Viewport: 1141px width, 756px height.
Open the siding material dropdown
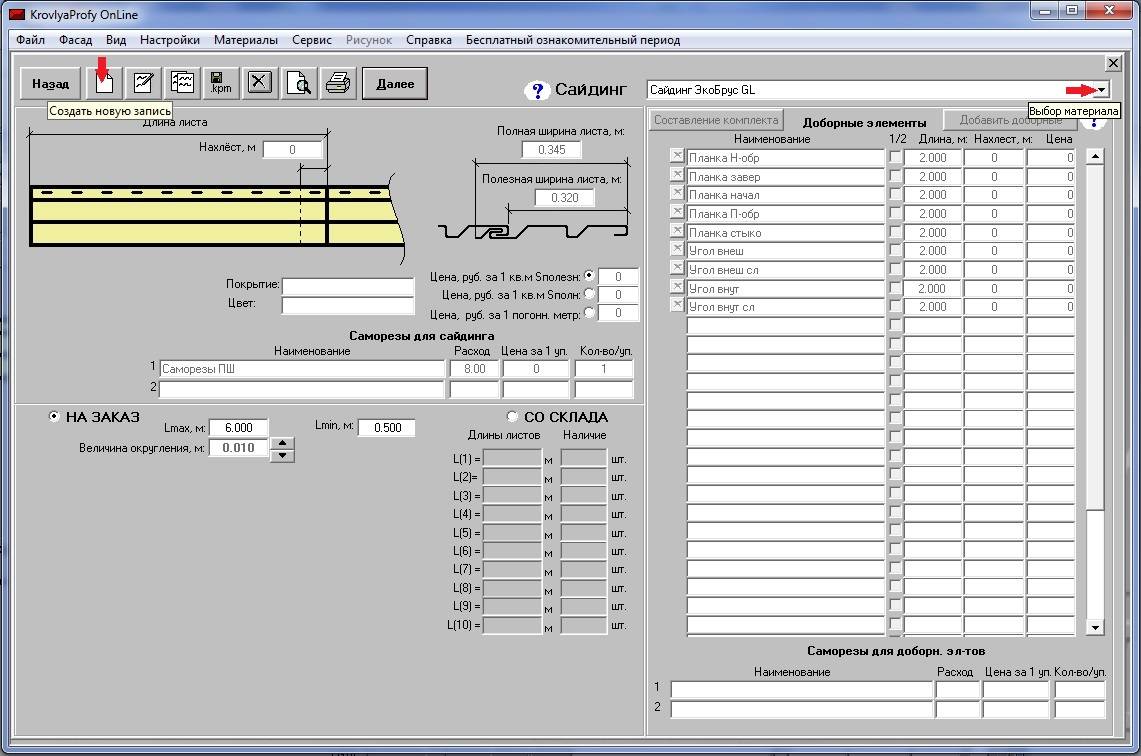click(1101, 90)
